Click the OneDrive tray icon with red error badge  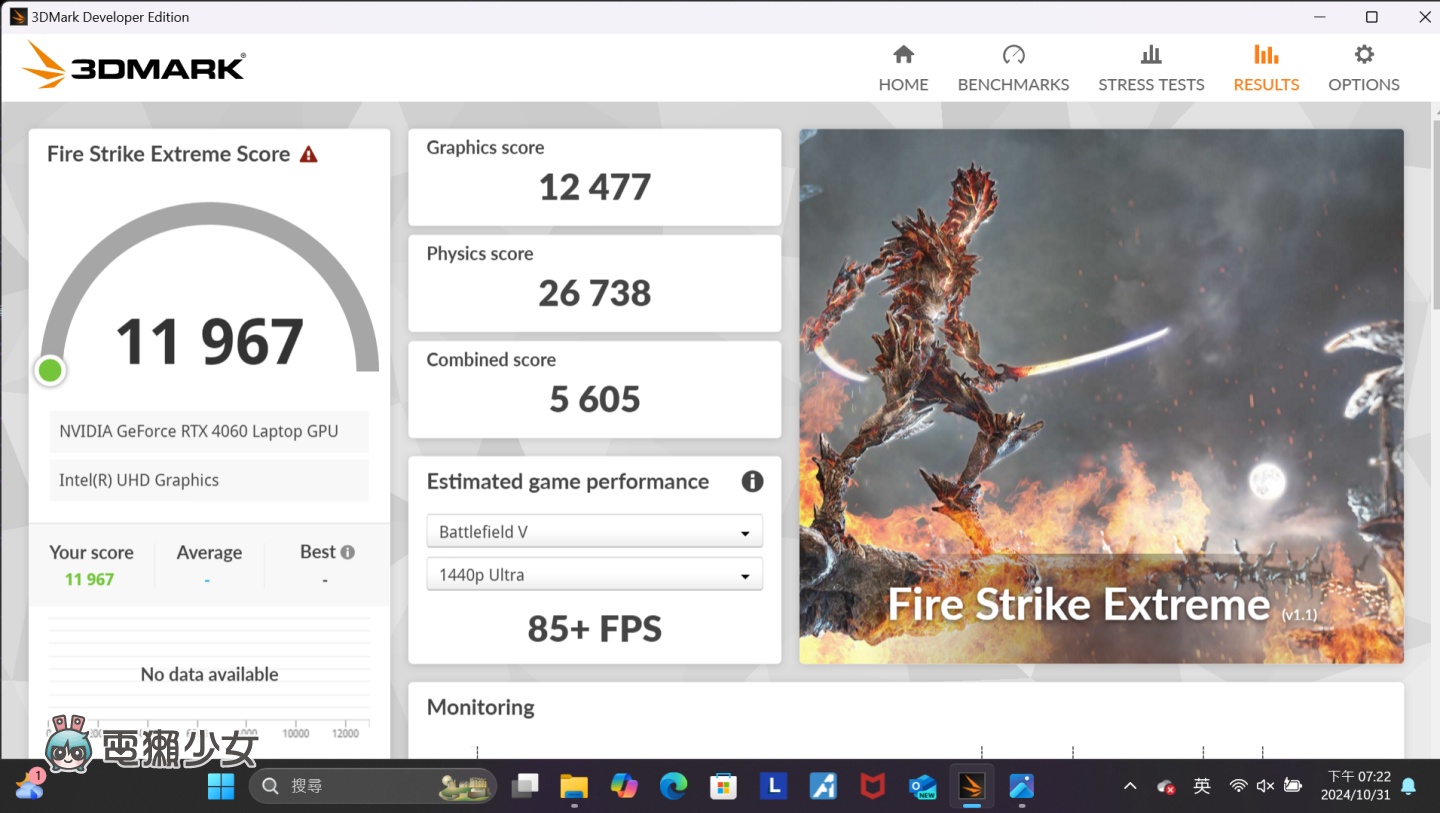point(1166,786)
